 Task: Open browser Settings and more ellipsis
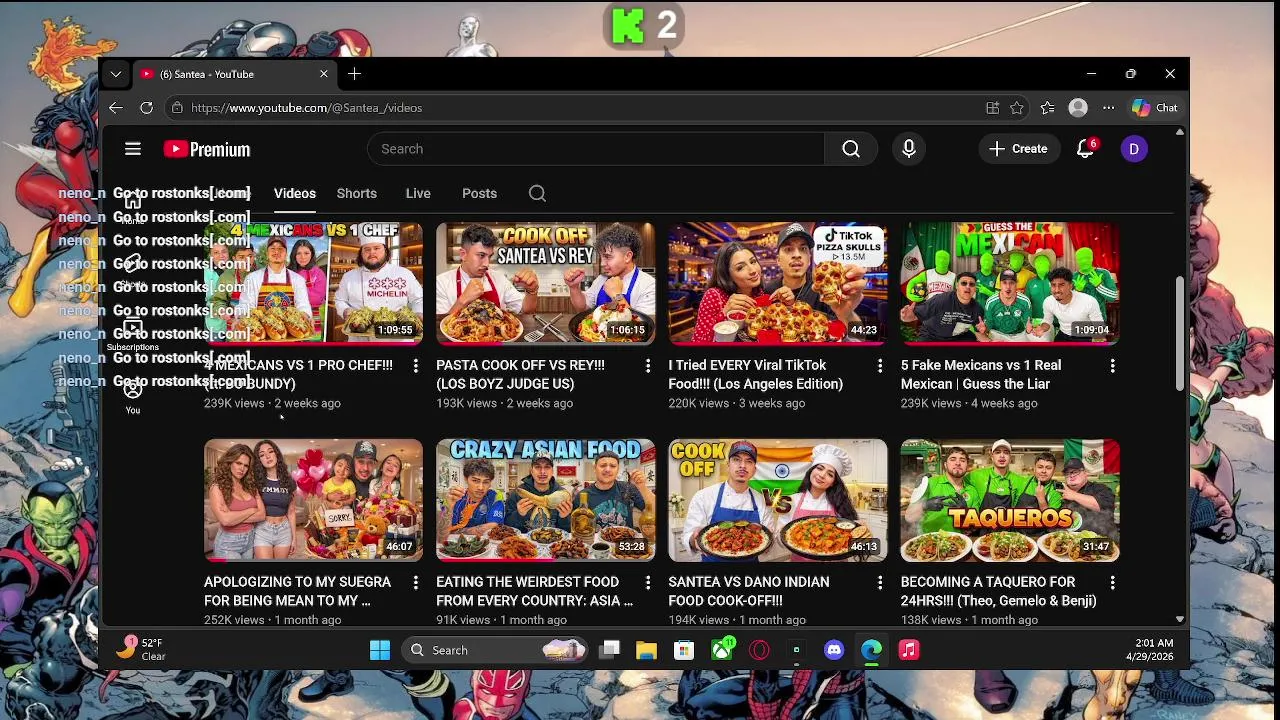tap(1108, 108)
